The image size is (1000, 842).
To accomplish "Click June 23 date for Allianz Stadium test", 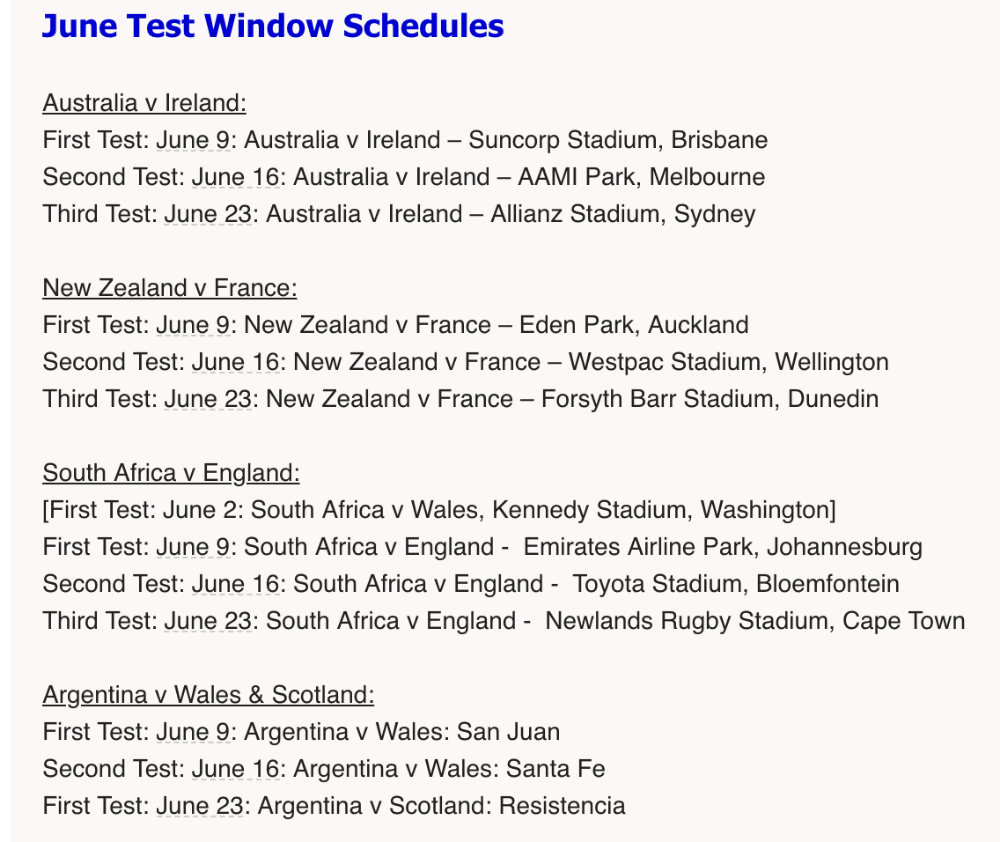I will pos(208,214).
